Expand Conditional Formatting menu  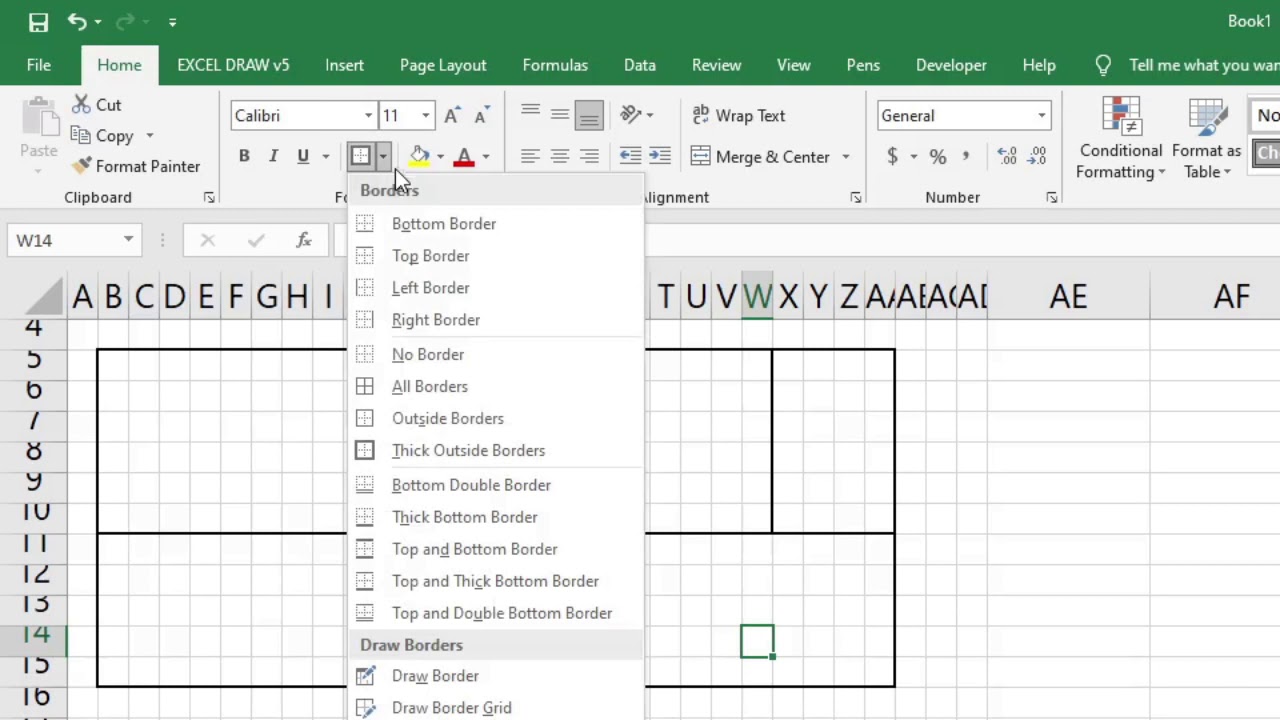click(1121, 138)
